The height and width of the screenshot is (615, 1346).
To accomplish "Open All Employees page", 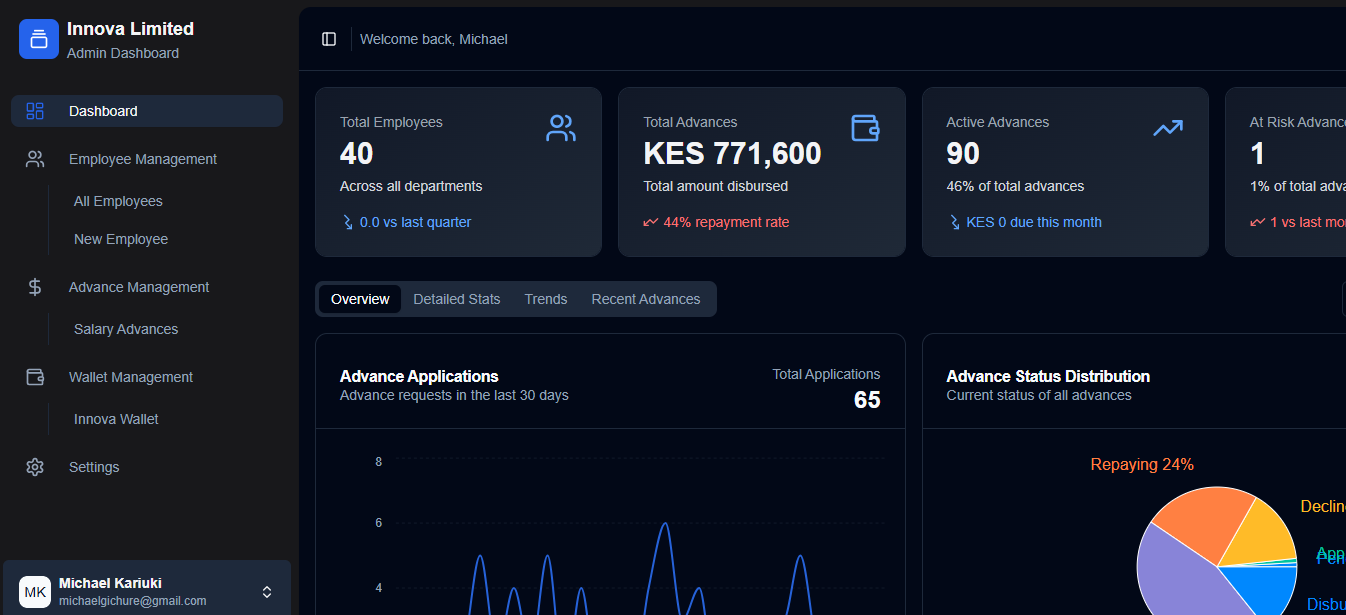I will (x=118, y=201).
